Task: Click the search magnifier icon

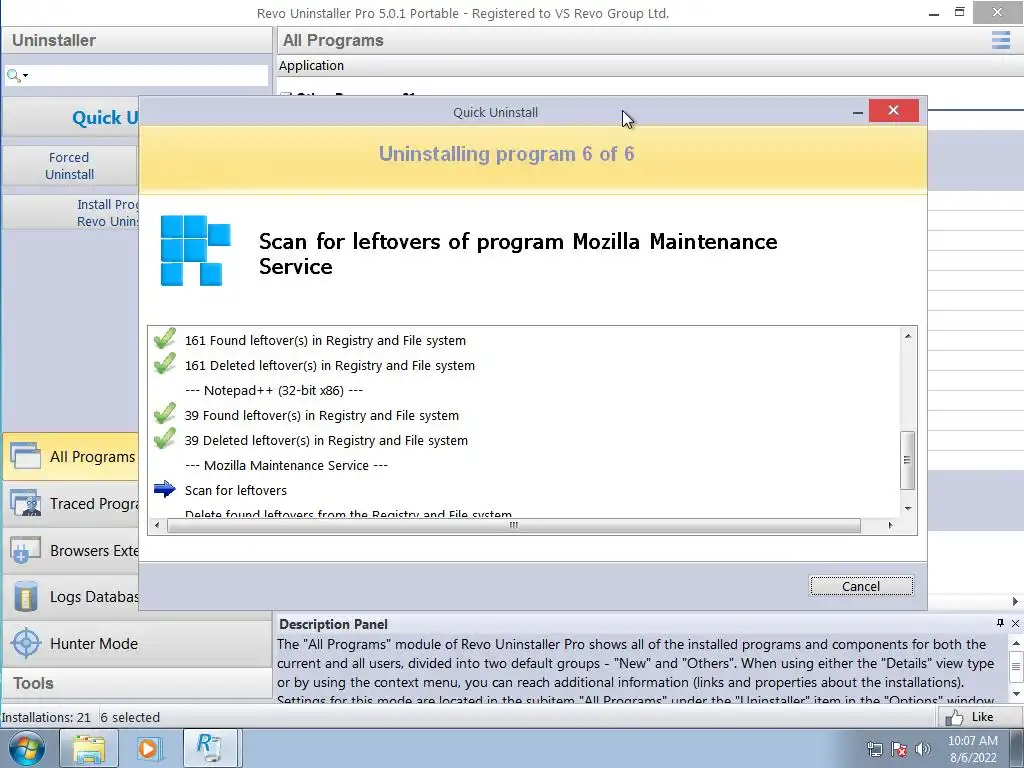Action: (12, 75)
